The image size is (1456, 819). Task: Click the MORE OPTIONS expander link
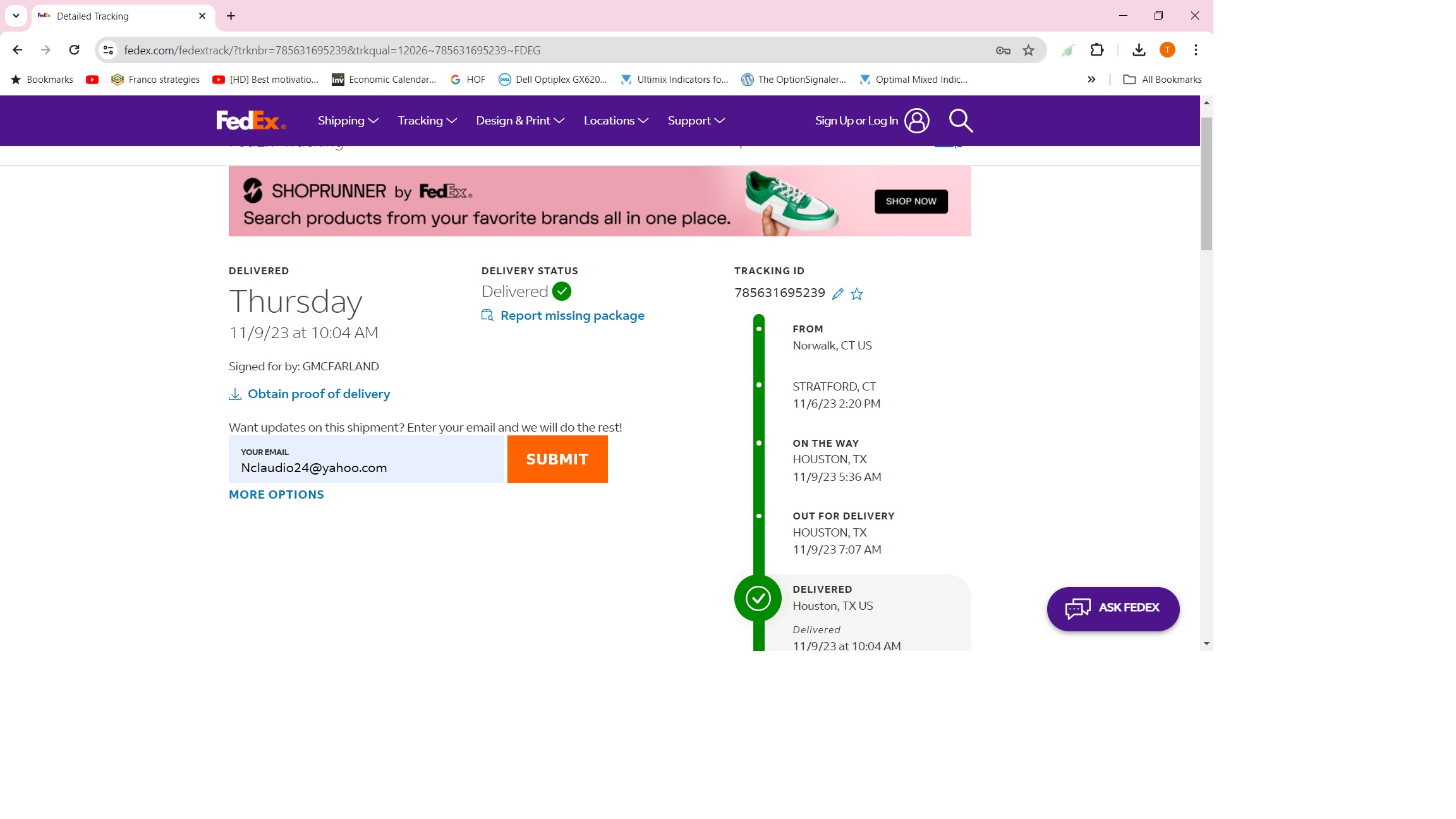(276, 494)
